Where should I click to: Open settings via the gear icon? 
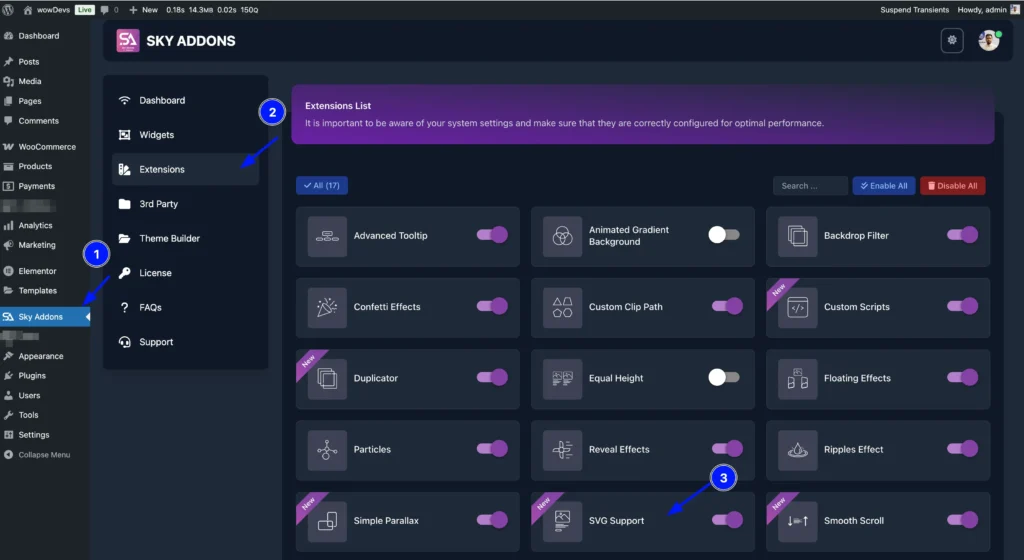click(952, 40)
